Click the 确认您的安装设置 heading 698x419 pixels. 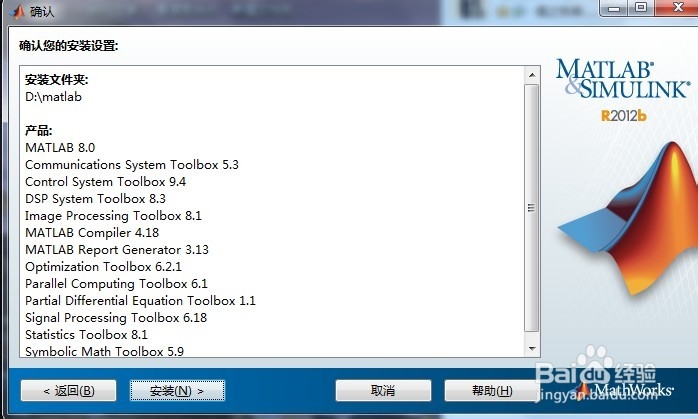[69, 45]
